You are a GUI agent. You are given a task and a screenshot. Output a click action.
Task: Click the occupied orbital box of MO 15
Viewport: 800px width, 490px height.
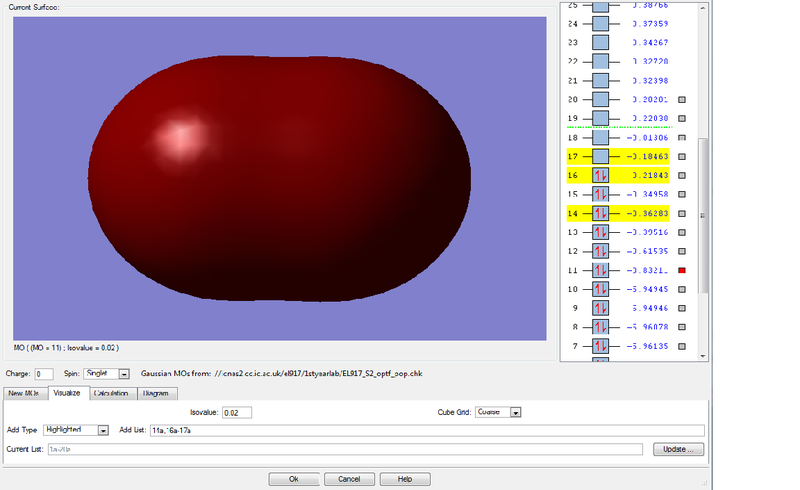(x=601, y=194)
